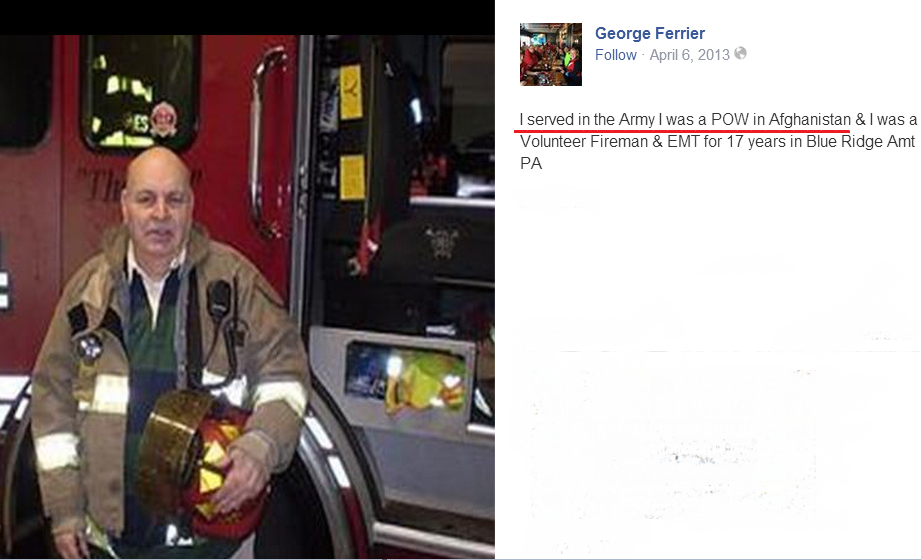This screenshot has width=921, height=560.
Task: Click the black bar above the photo
Action: point(247,17)
